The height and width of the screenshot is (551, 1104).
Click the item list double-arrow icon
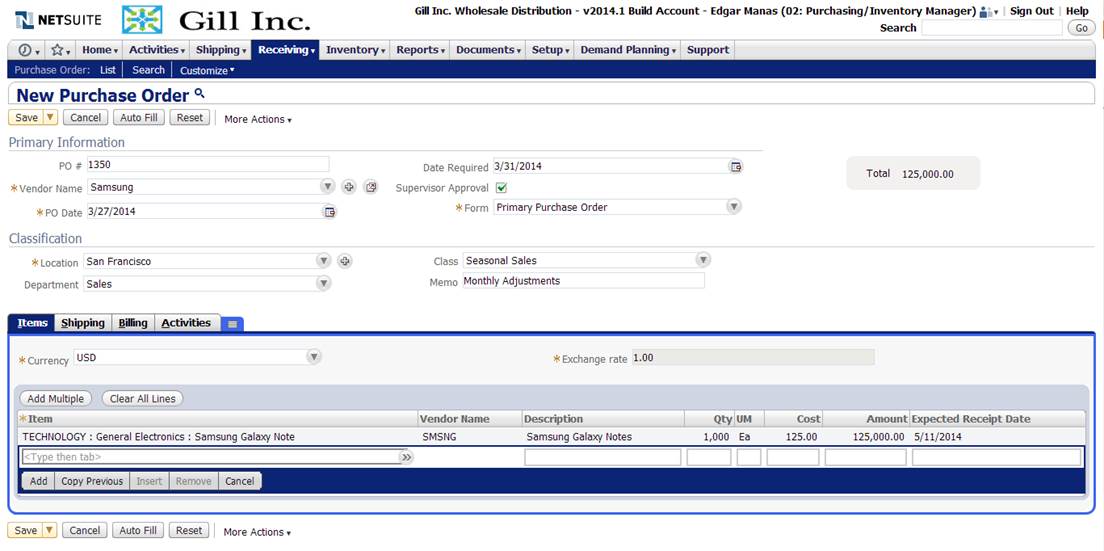point(406,457)
